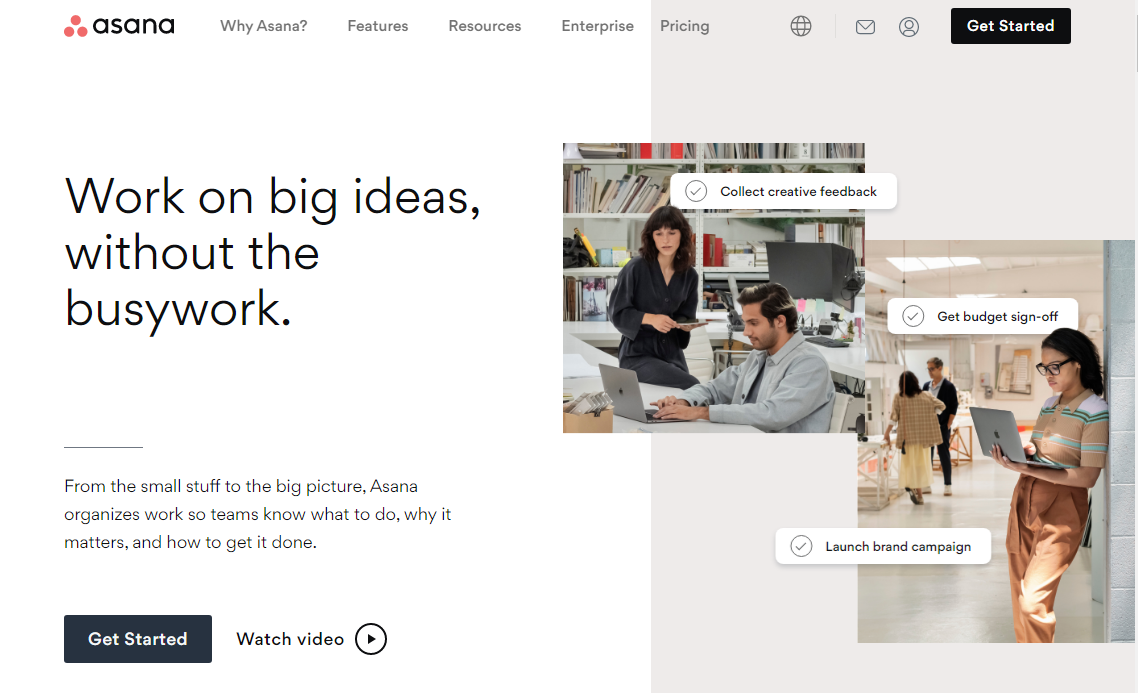Viewport: 1138px width, 693px height.
Task: Click the Collect creative feedback task text
Action: point(798,192)
